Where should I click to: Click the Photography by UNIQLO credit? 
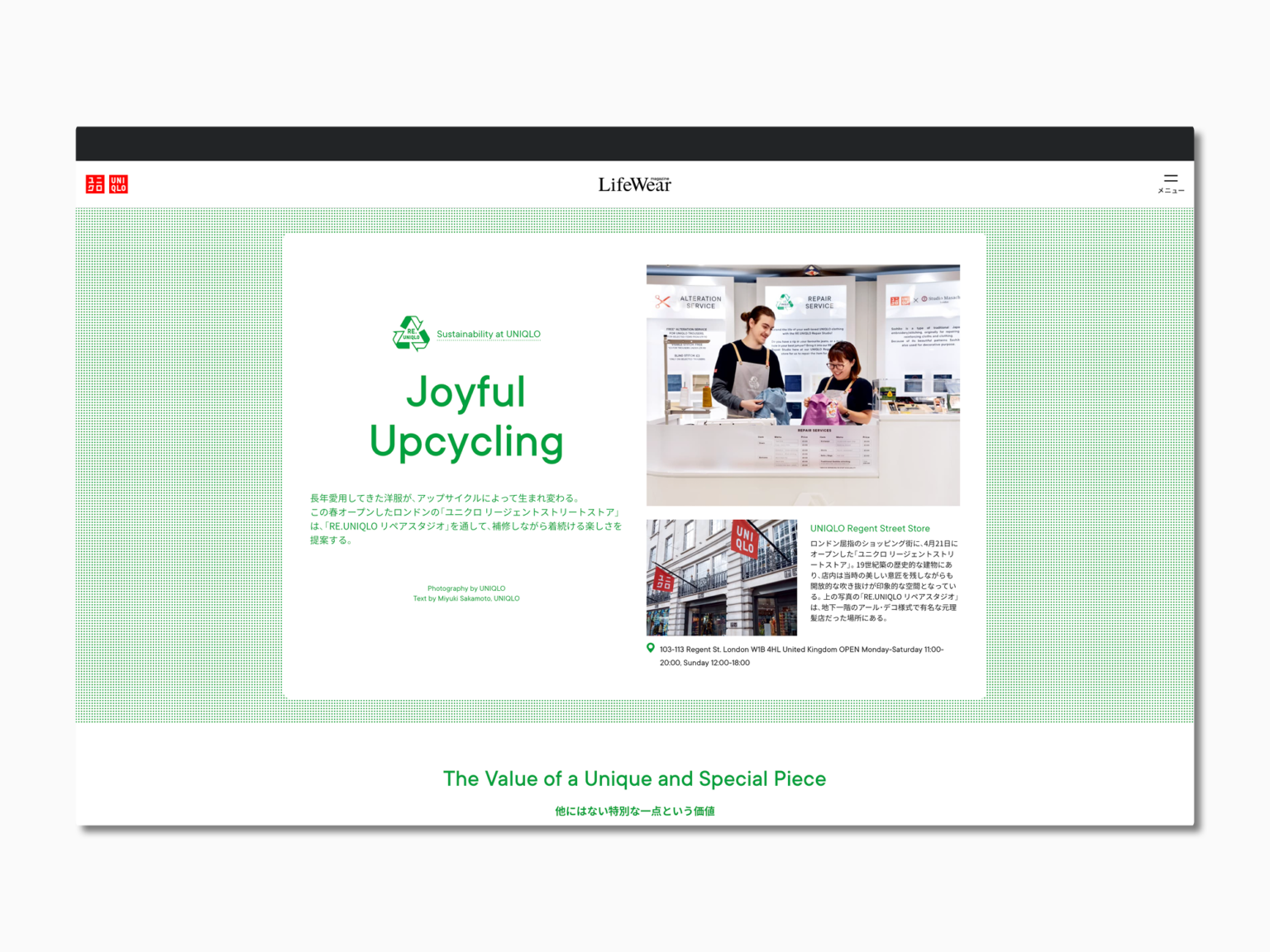coord(466,588)
